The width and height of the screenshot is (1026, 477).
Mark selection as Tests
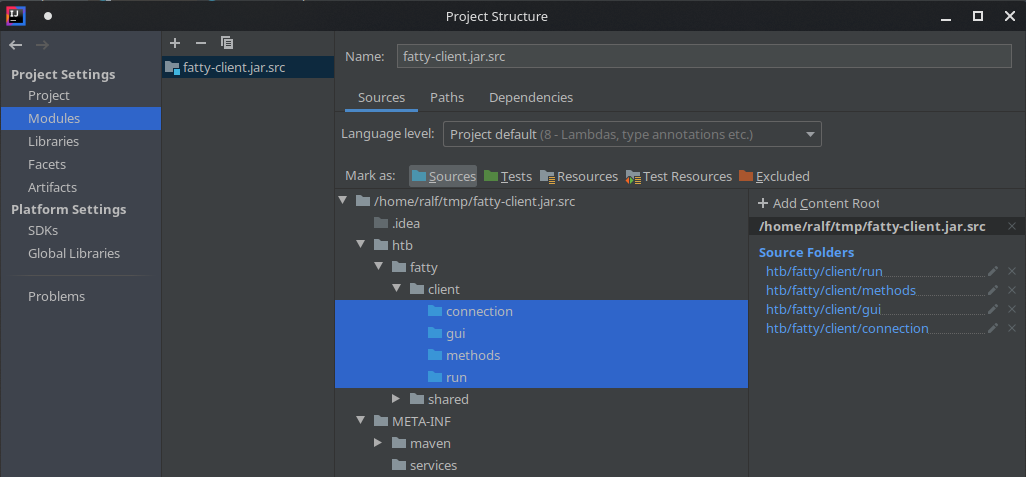pyautogui.click(x=508, y=176)
